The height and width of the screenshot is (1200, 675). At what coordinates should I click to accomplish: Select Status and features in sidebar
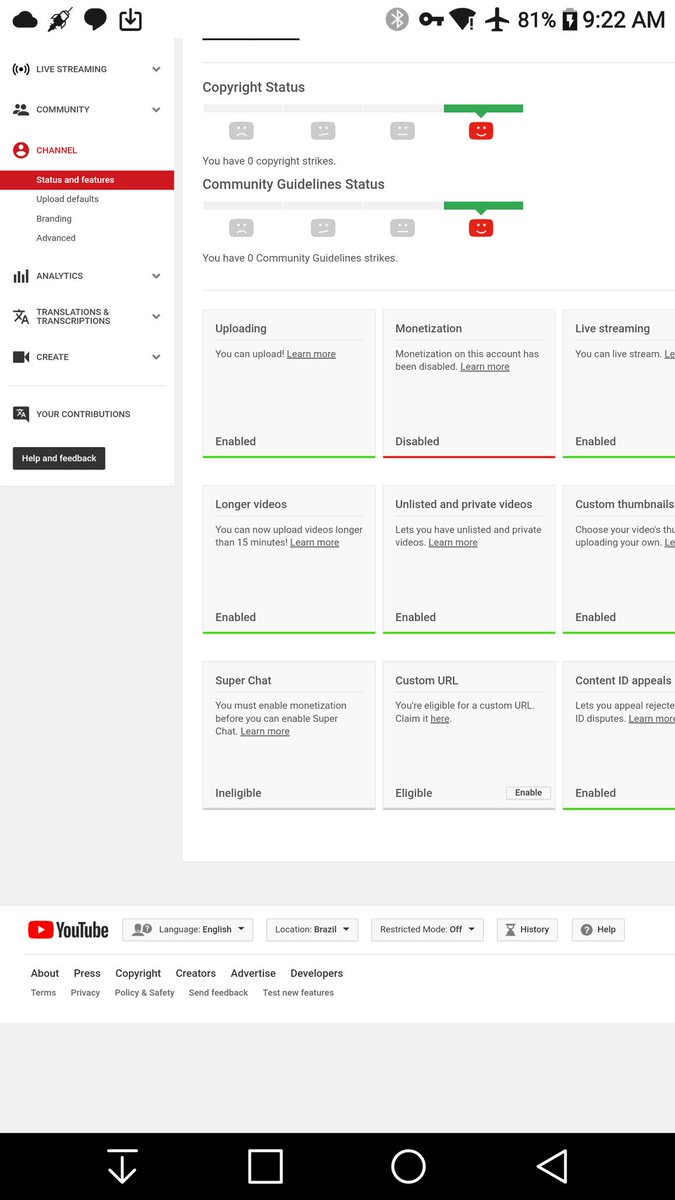87,180
